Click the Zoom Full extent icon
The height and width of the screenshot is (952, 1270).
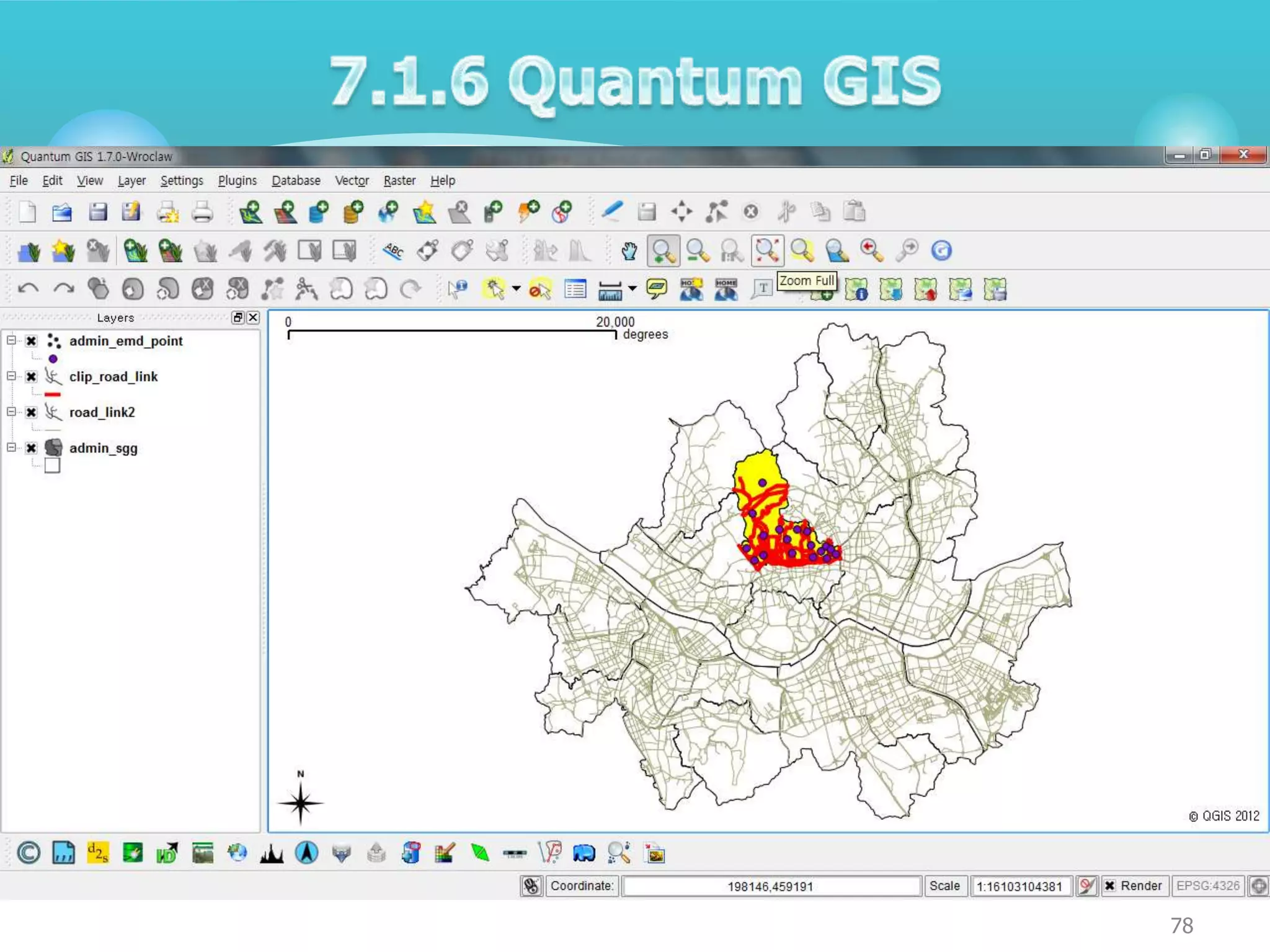coord(767,251)
